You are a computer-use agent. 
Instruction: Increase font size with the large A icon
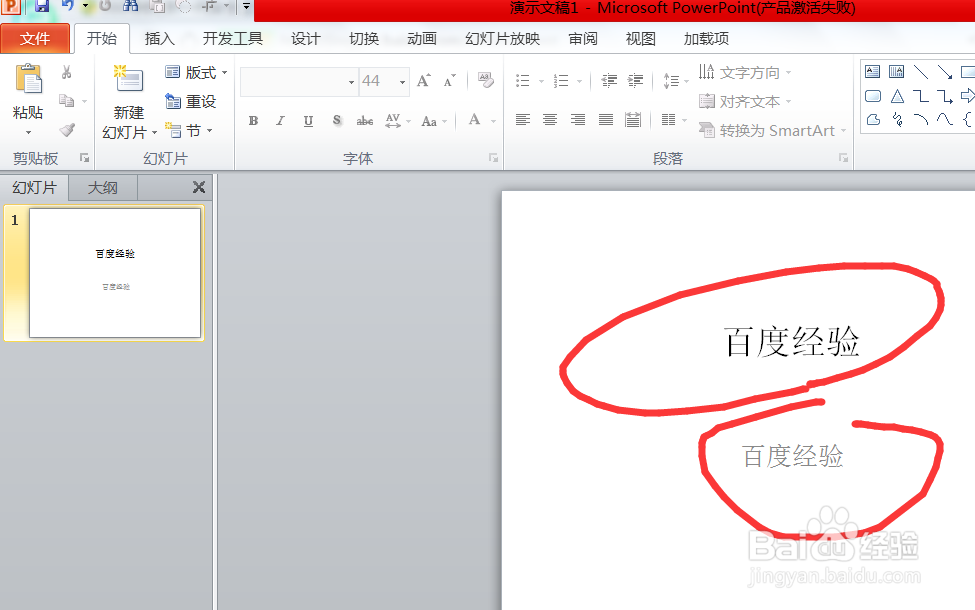[423, 81]
